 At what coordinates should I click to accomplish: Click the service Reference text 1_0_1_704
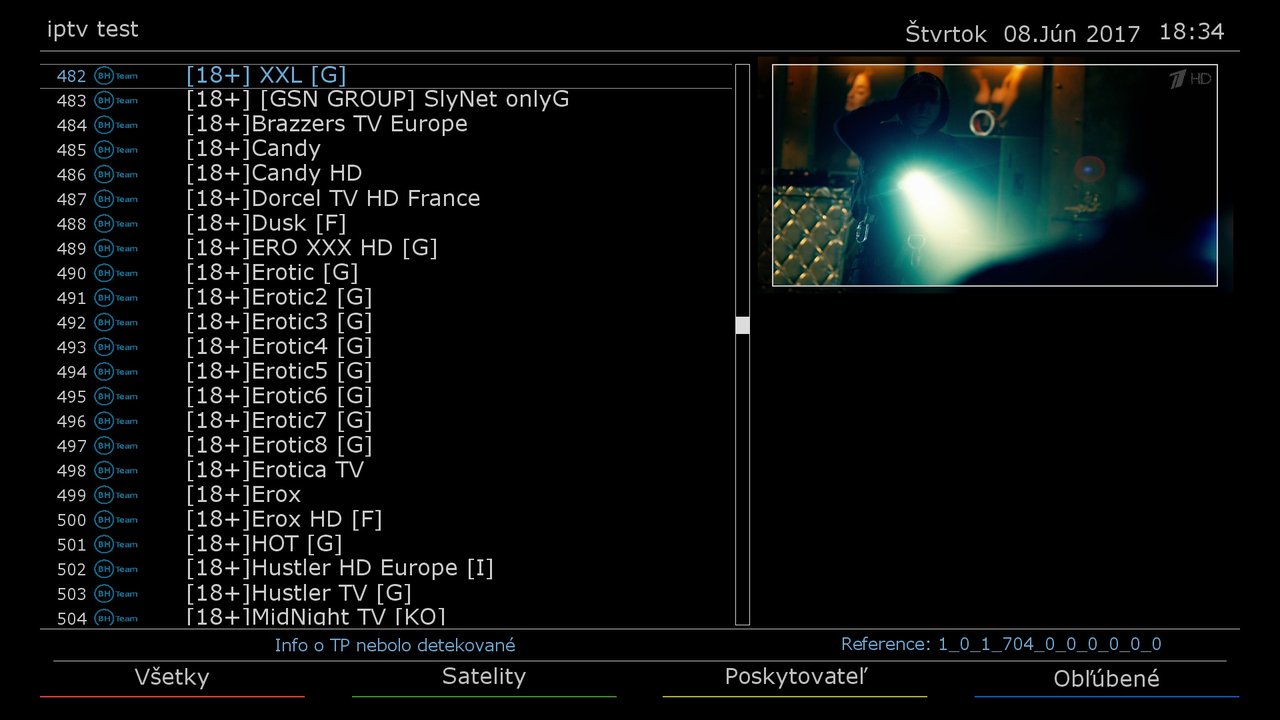(1001, 645)
